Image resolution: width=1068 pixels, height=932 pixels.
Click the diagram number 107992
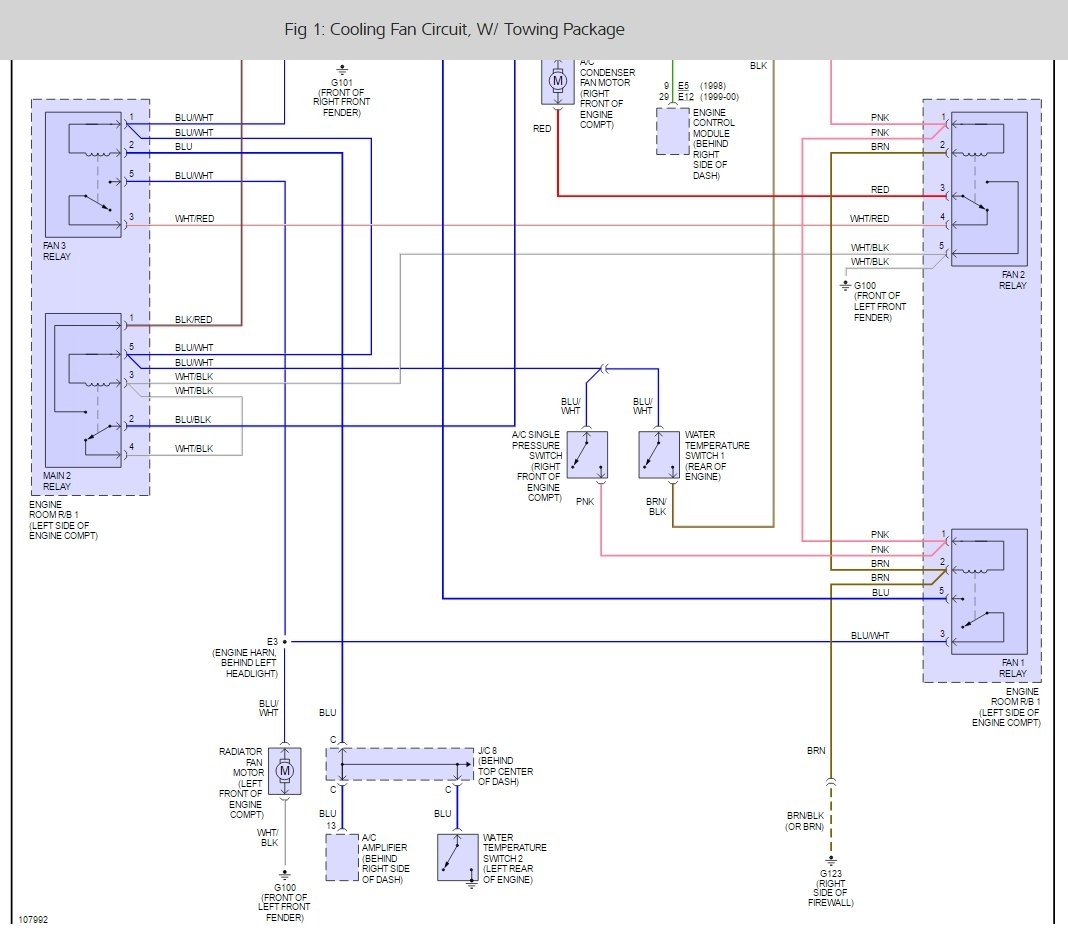tap(33, 920)
